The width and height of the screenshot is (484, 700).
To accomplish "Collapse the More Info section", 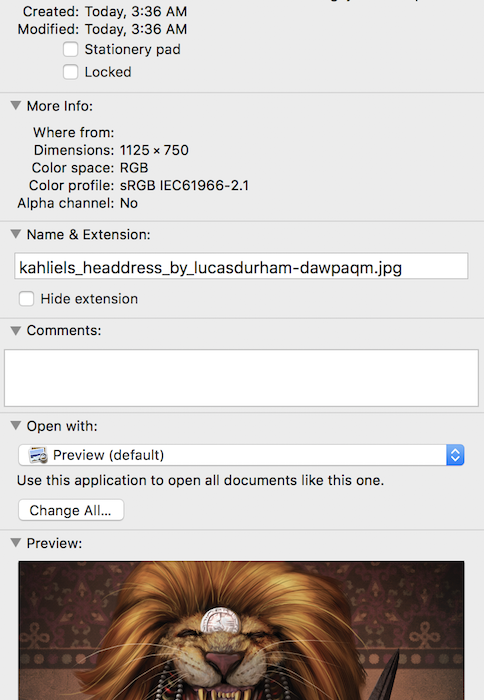I will (16, 106).
